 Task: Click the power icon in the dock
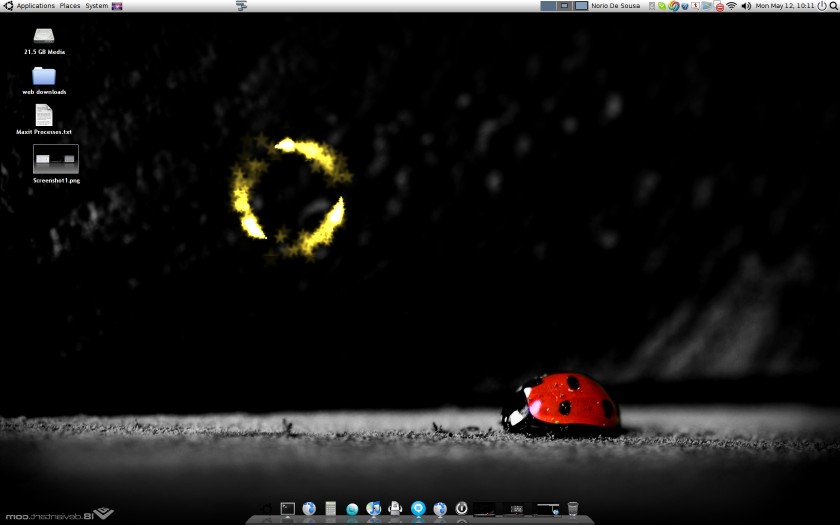(462, 509)
